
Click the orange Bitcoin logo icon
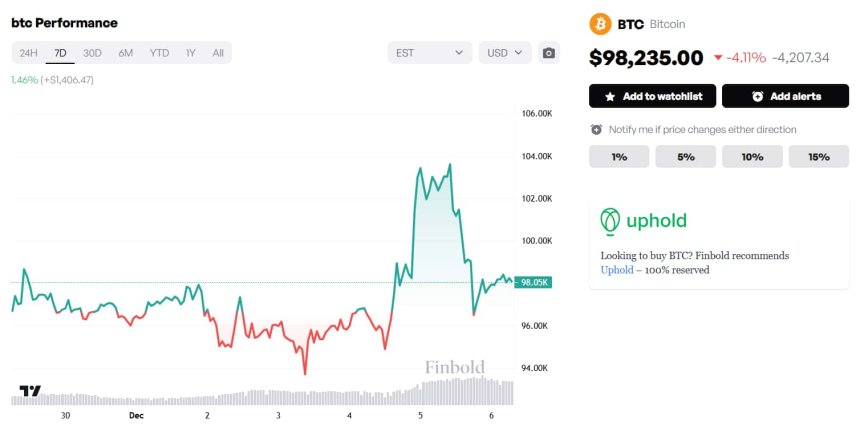(x=601, y=23)
